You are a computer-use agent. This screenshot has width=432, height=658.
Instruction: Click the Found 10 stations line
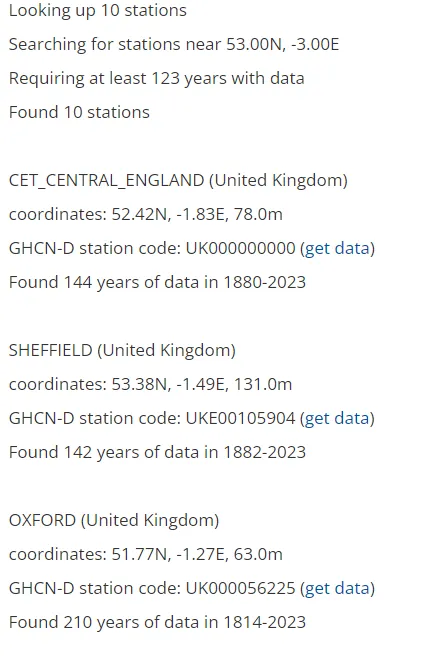coord(79,112)
